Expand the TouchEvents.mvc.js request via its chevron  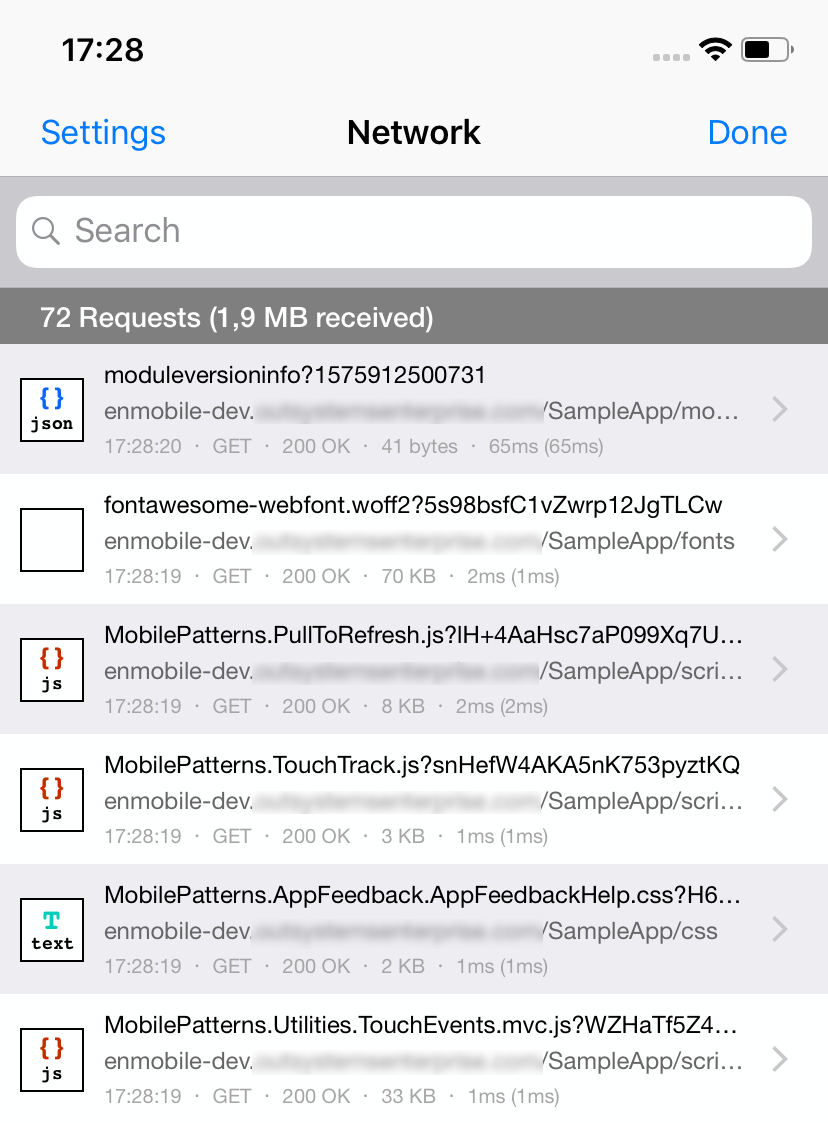pyautogui.click(x=779, y=1060)
